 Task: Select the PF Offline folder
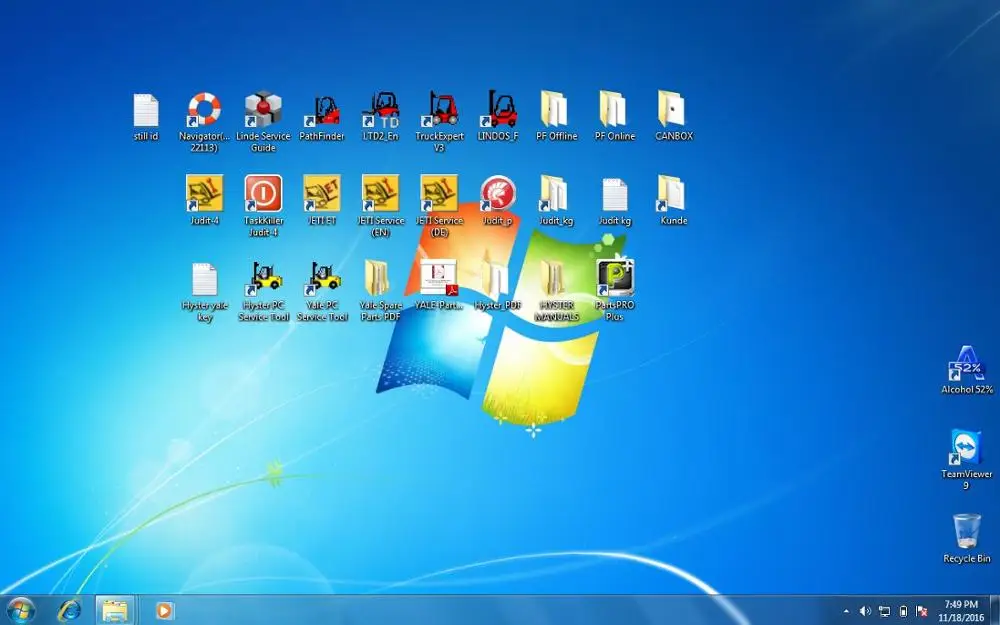pyautogui.click(x=554, y=109)
